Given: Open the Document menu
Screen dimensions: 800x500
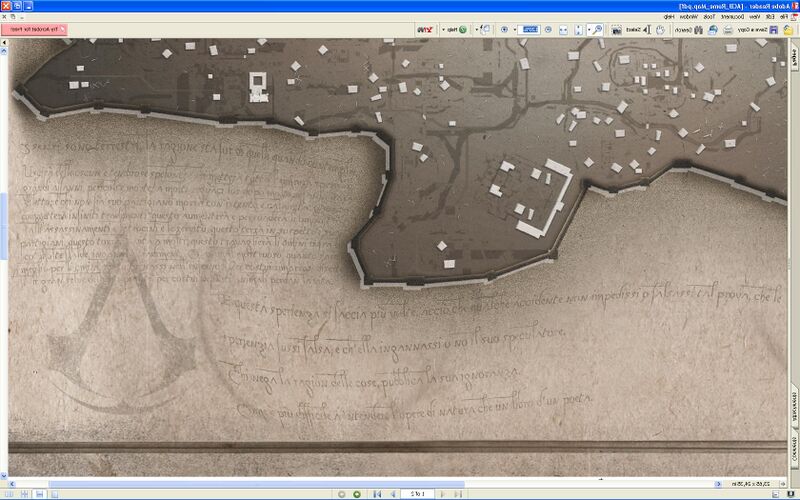Looking at the screenshot, I should [x=732, y=17].
